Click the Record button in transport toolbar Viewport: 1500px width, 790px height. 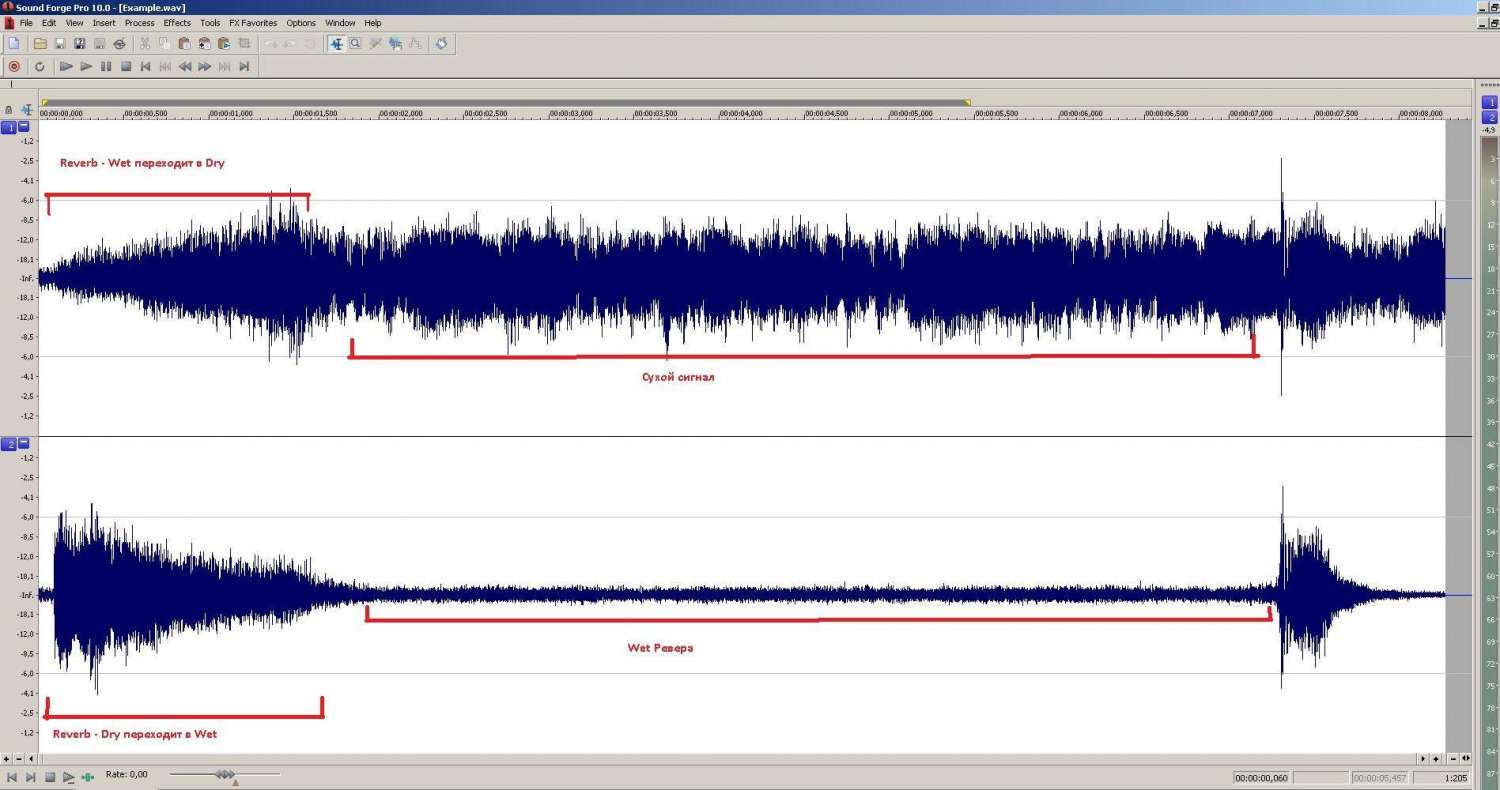[14, 66]
